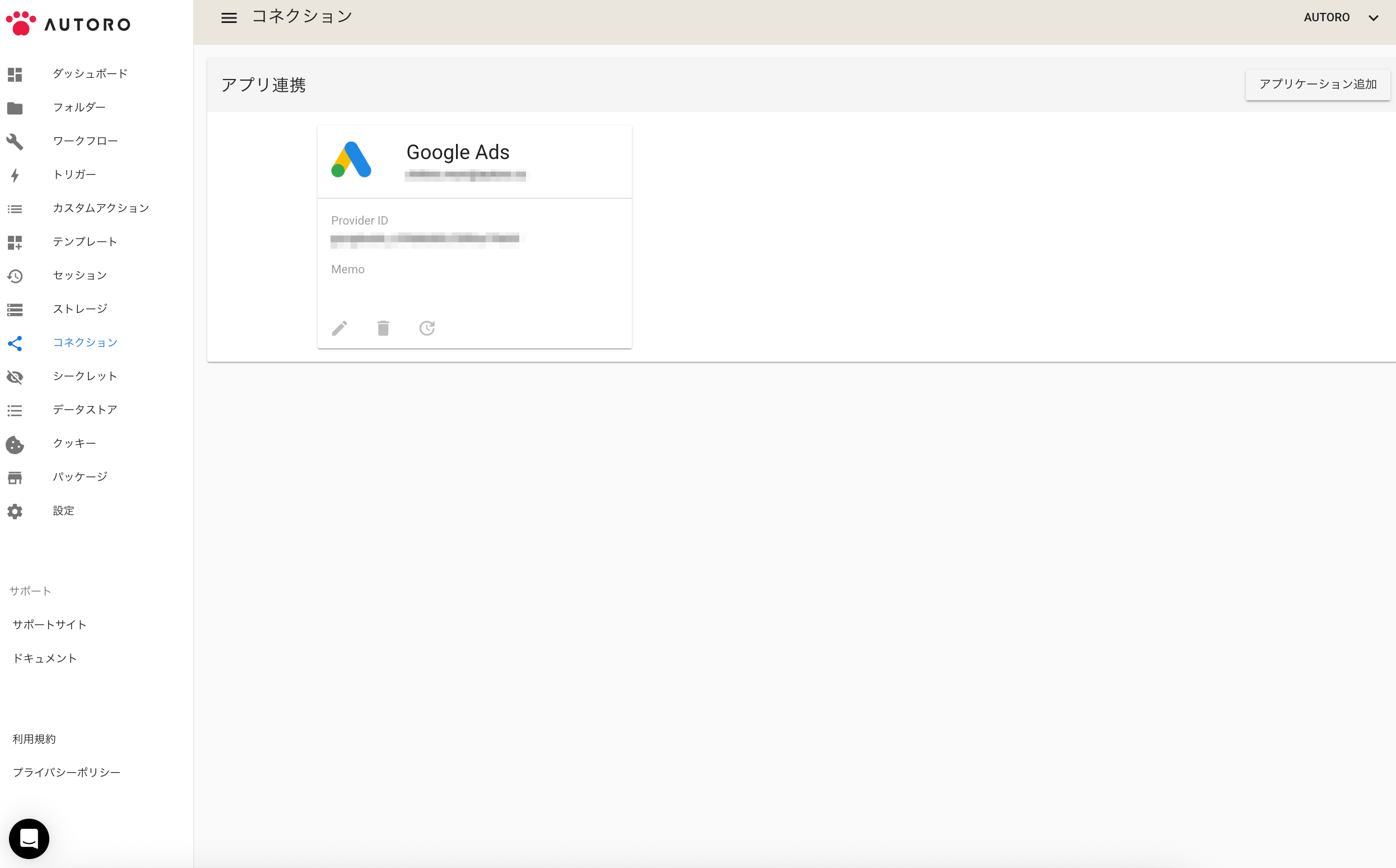Click the Google Ads card header

pos(474,162)
